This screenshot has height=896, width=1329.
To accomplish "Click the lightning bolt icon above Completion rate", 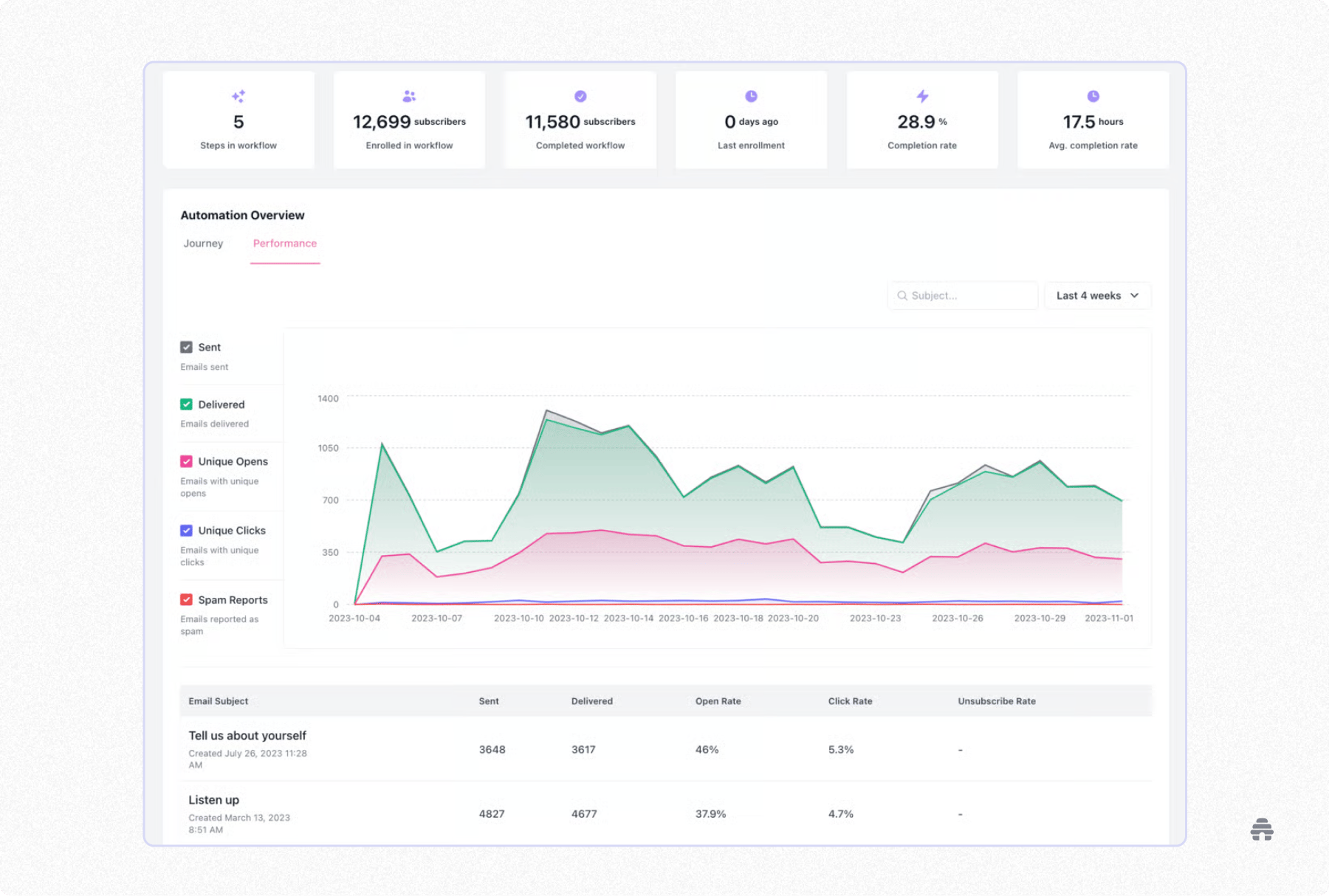I will (x=922, y=95).
